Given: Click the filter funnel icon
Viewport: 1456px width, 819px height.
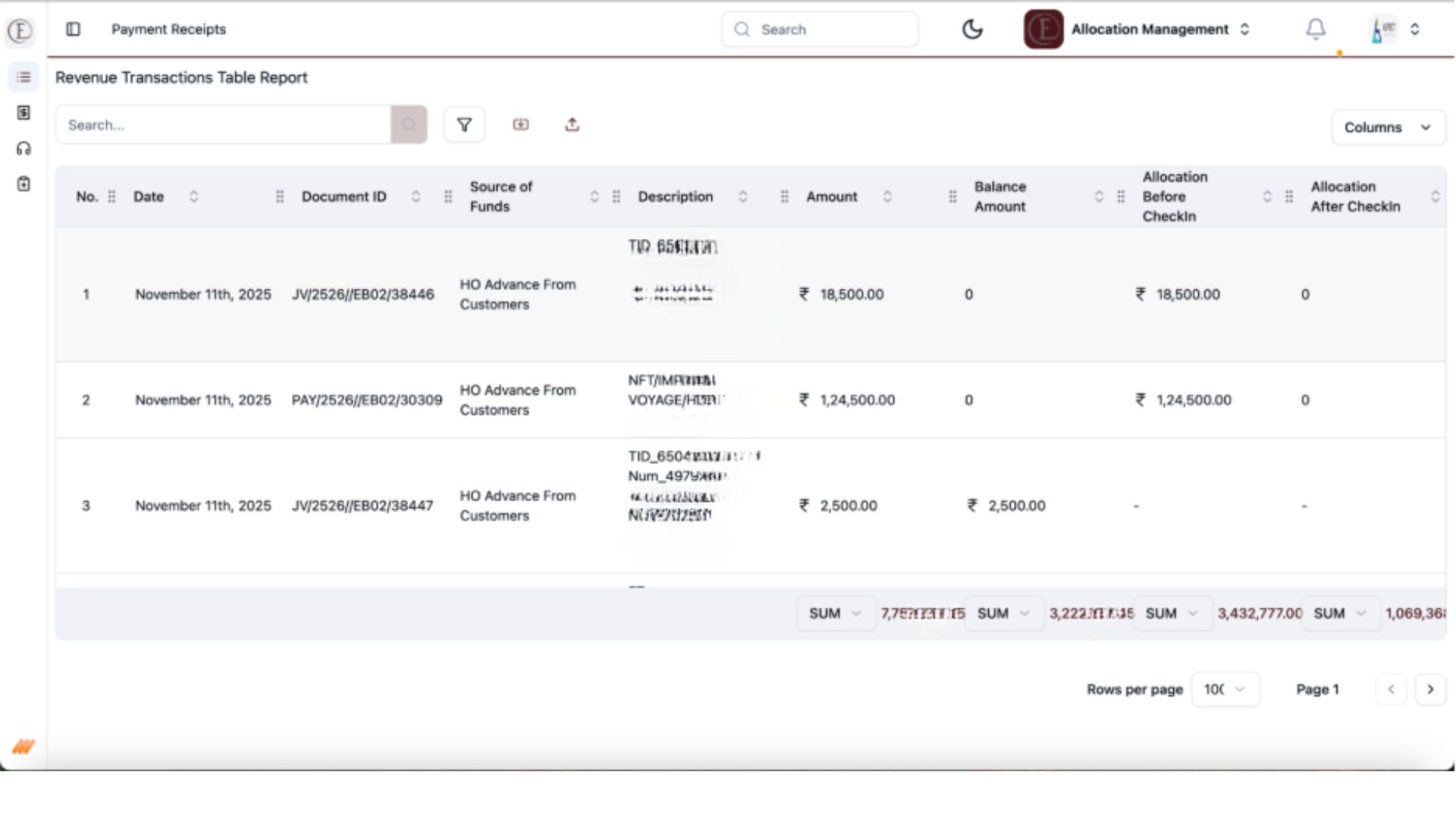Looking at the screenshot, I should click(464, 125).
